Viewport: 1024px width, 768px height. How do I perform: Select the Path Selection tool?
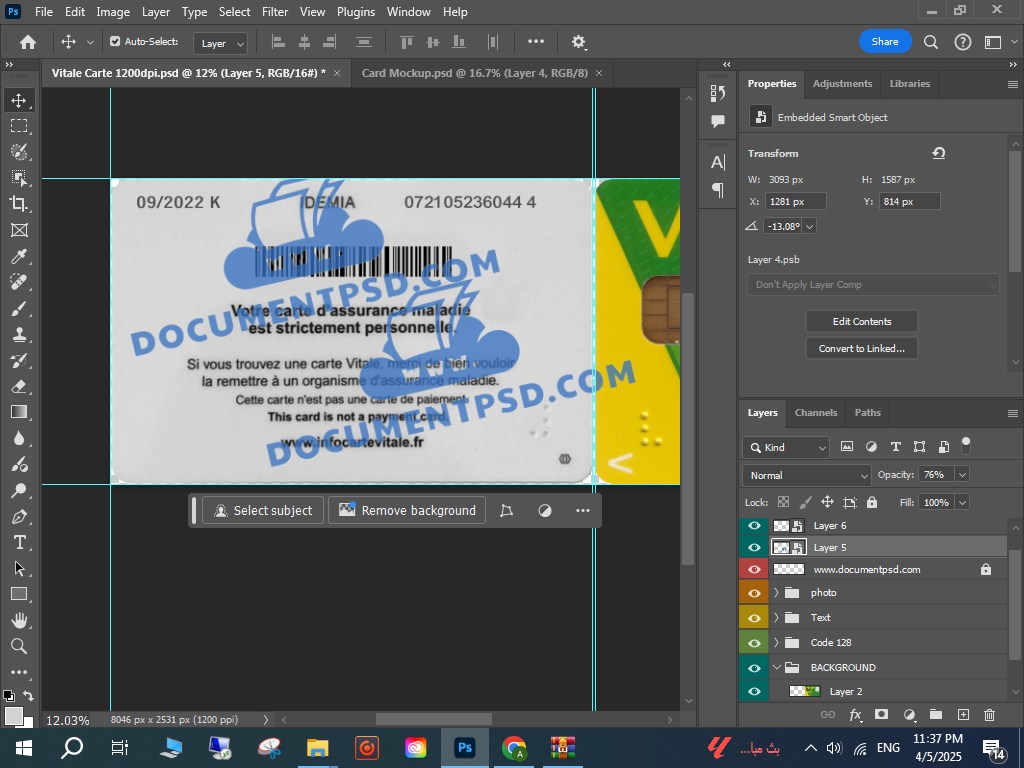click(19, 568)
